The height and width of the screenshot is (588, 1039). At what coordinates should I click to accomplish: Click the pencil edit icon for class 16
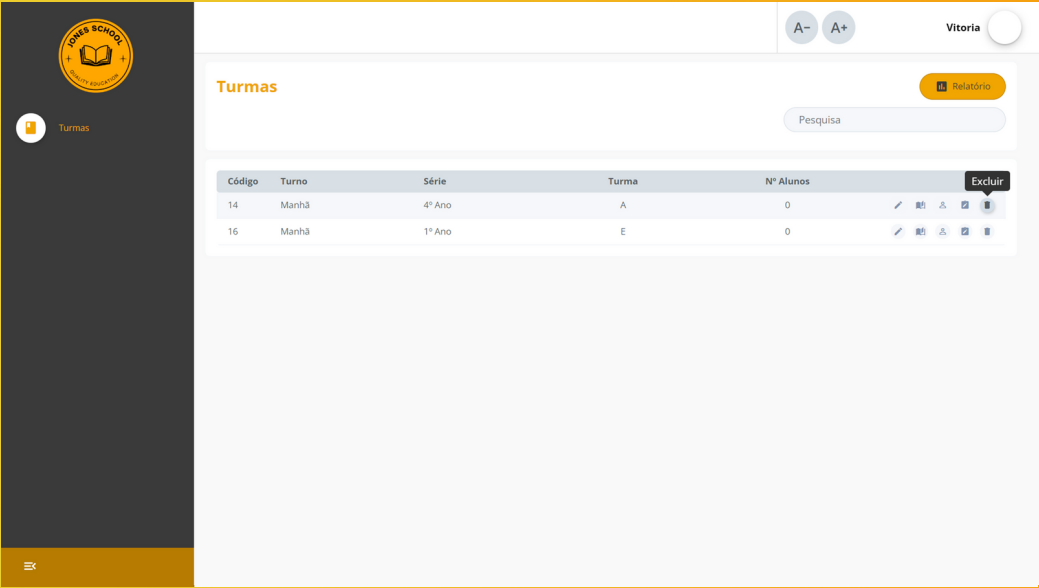click(898, 231)
